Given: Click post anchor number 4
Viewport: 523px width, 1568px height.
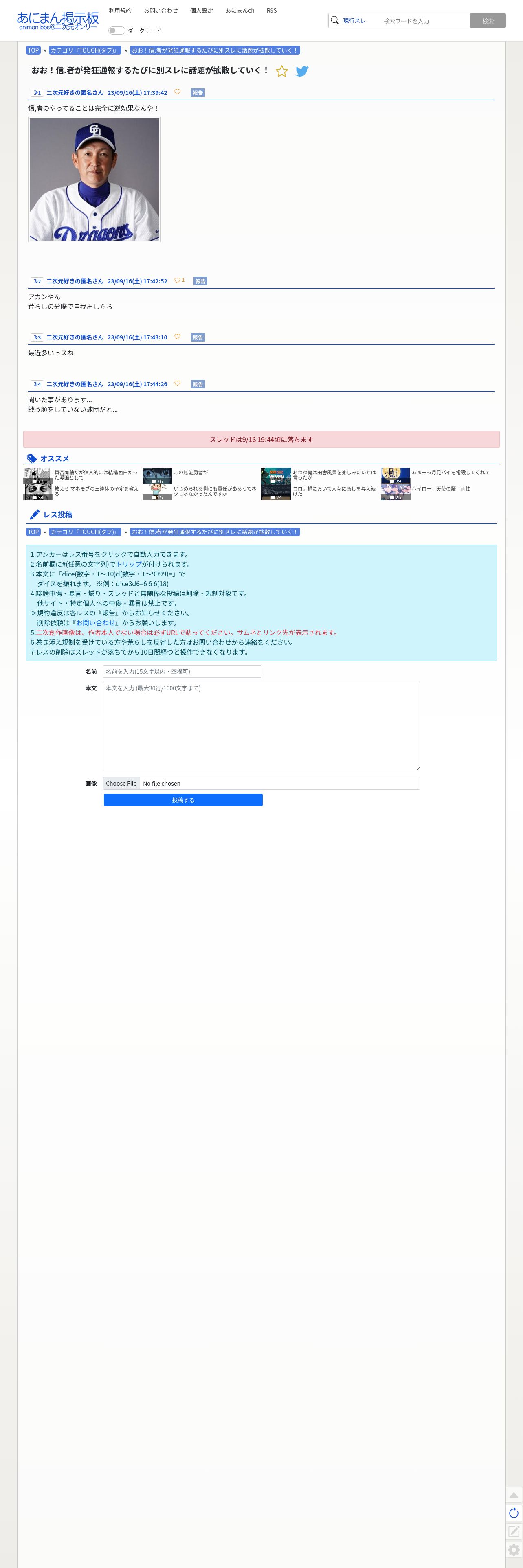Looking at the screenshot, I should point(37,384).
